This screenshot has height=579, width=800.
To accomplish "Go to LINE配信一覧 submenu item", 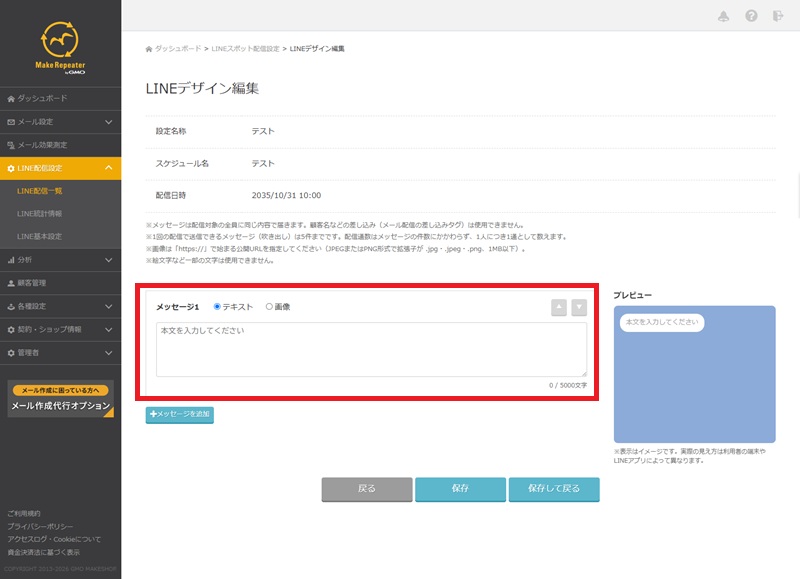I will coord(39,191).
